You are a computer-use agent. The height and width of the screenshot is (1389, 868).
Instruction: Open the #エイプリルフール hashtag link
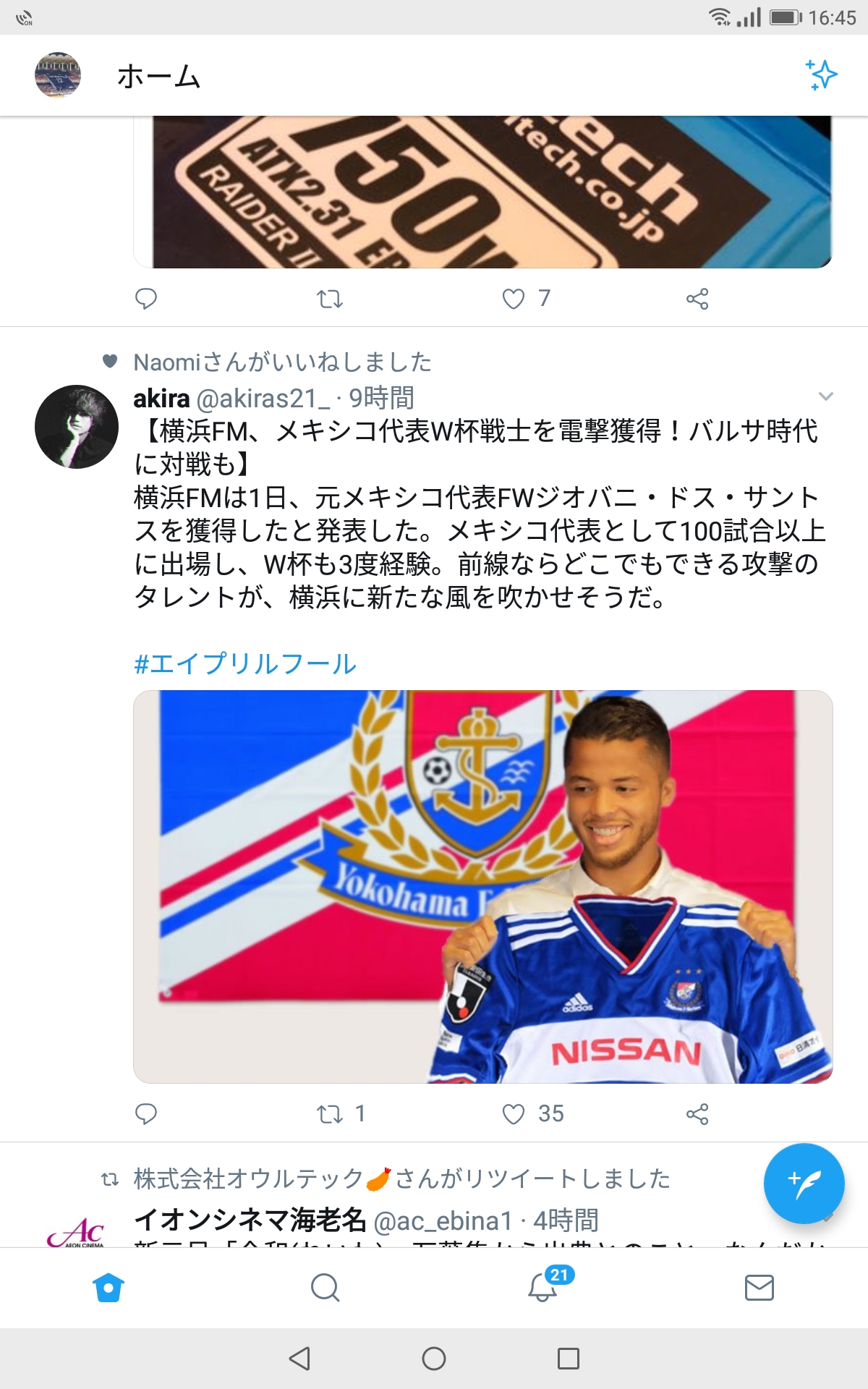pyautogui.click(x=245, y=663)
